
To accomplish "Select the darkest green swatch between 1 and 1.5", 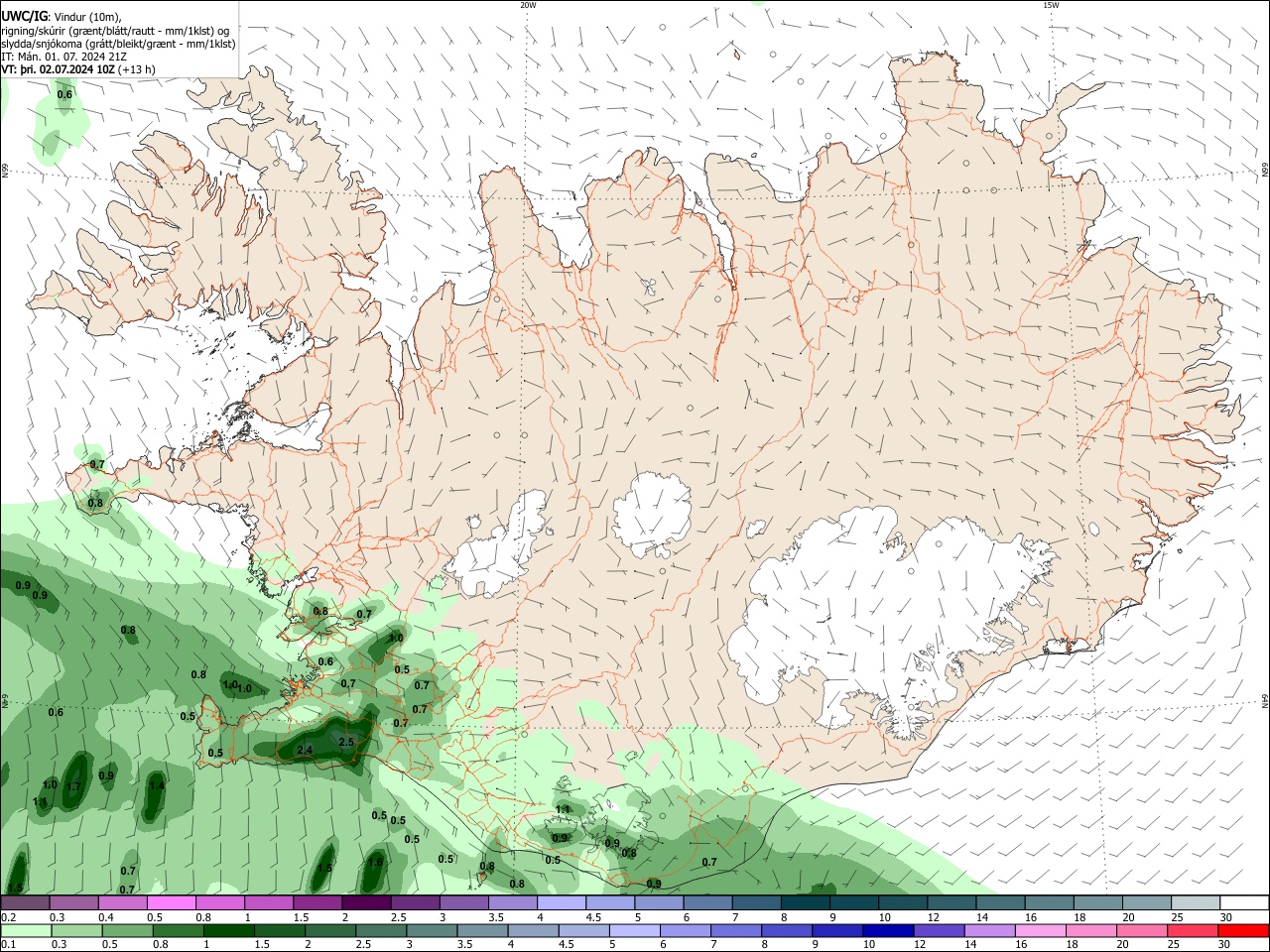I will [x=228, y=930].
